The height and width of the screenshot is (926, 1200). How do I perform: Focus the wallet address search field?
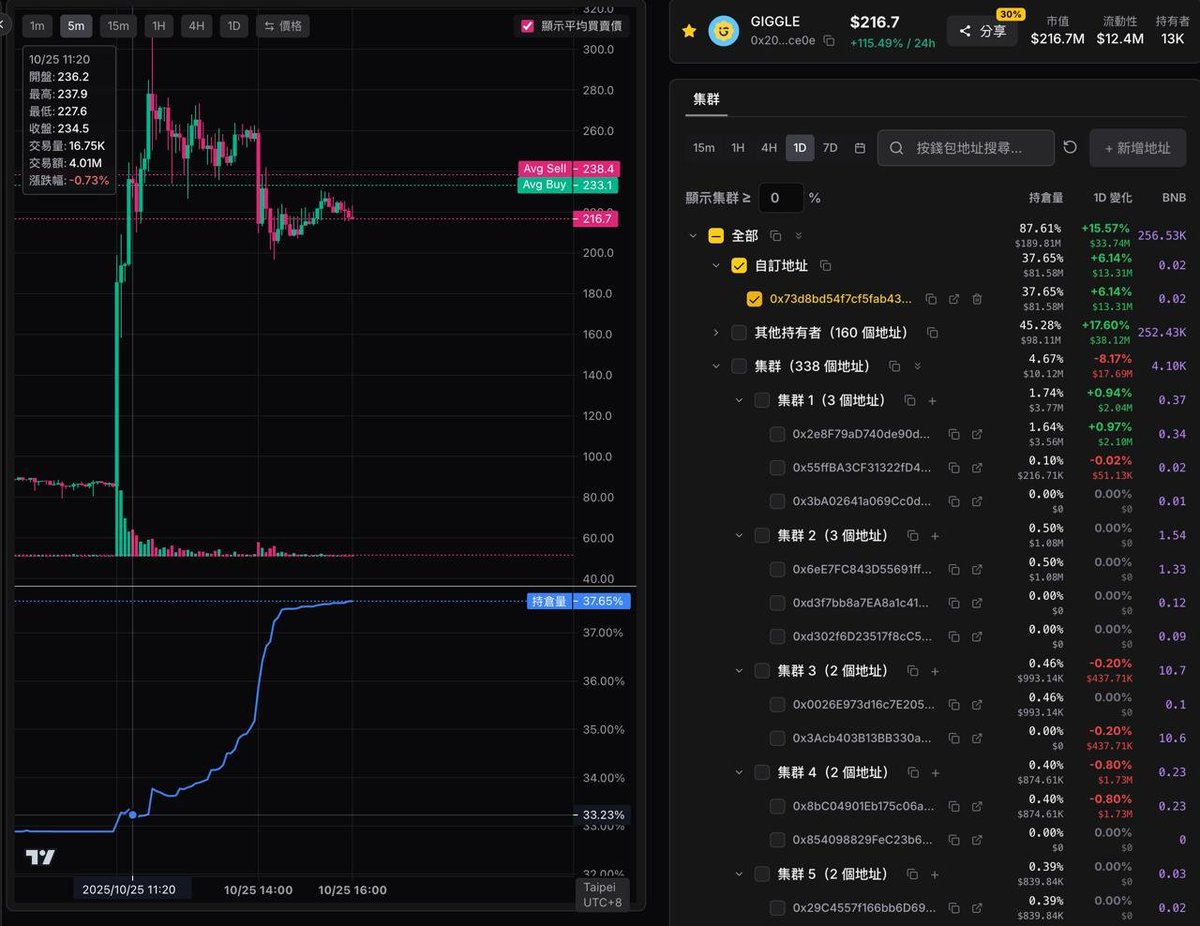coord(966,148)
